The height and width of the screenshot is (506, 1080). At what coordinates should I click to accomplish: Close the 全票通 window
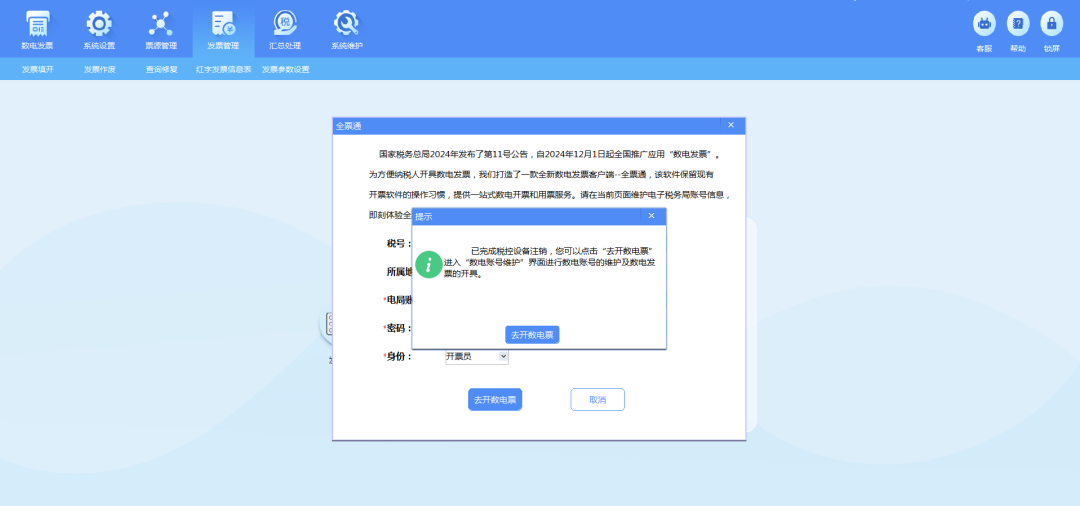pyautogui.click(x=731, y=125)
